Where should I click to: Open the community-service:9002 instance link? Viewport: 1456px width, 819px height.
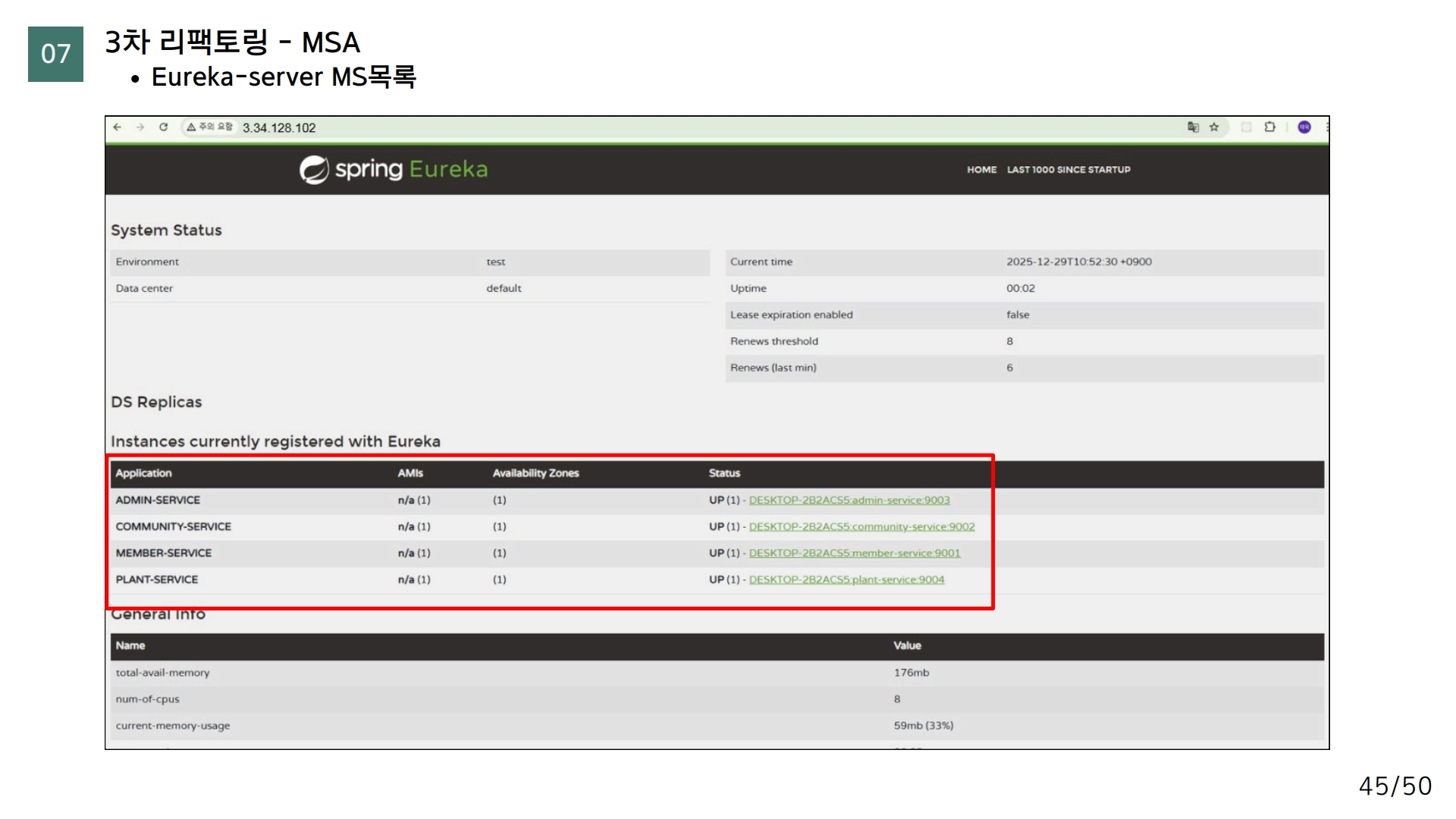[861, 527]
